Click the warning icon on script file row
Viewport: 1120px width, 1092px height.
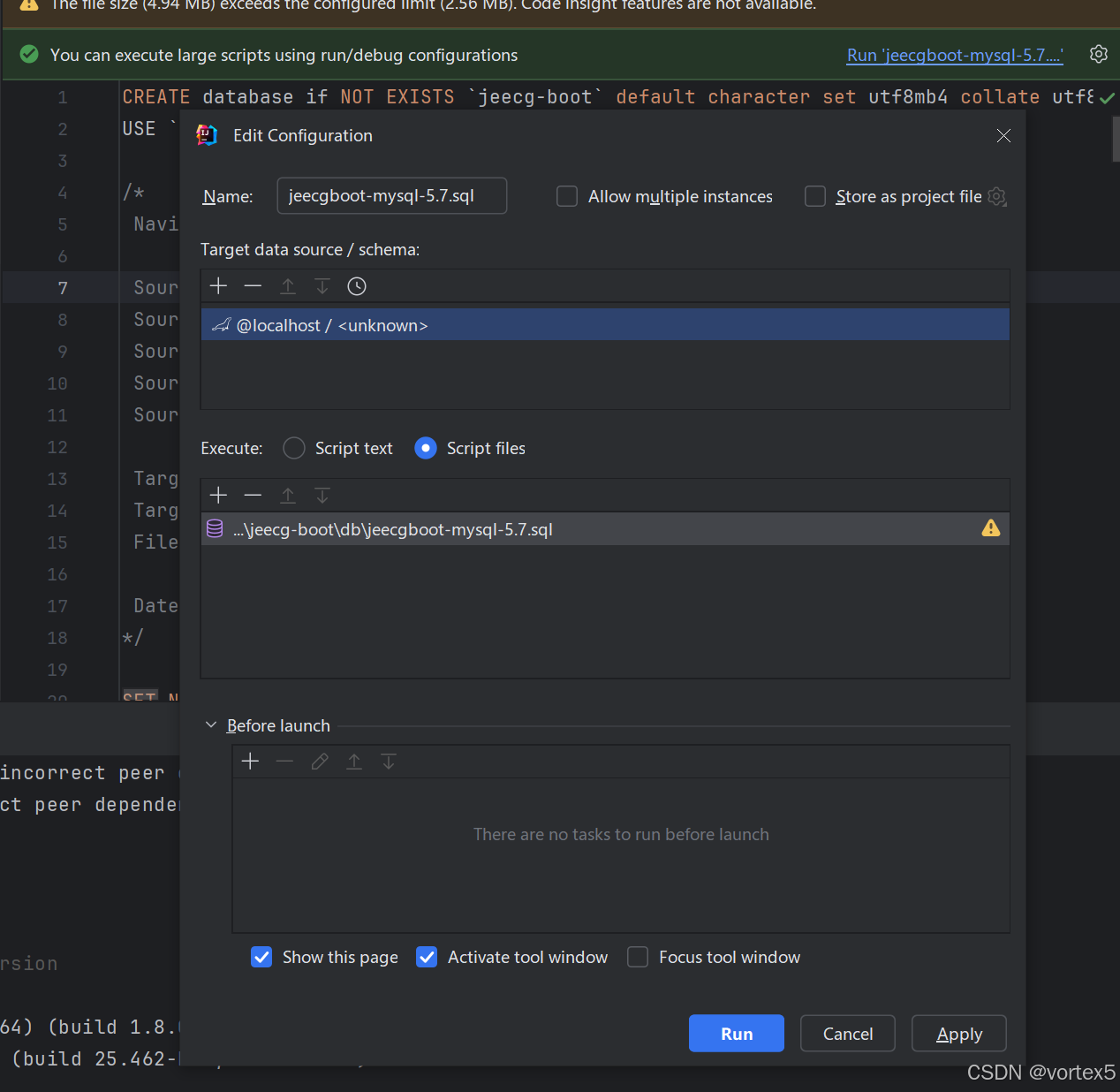pyautogui.click(x=991, y=528)
